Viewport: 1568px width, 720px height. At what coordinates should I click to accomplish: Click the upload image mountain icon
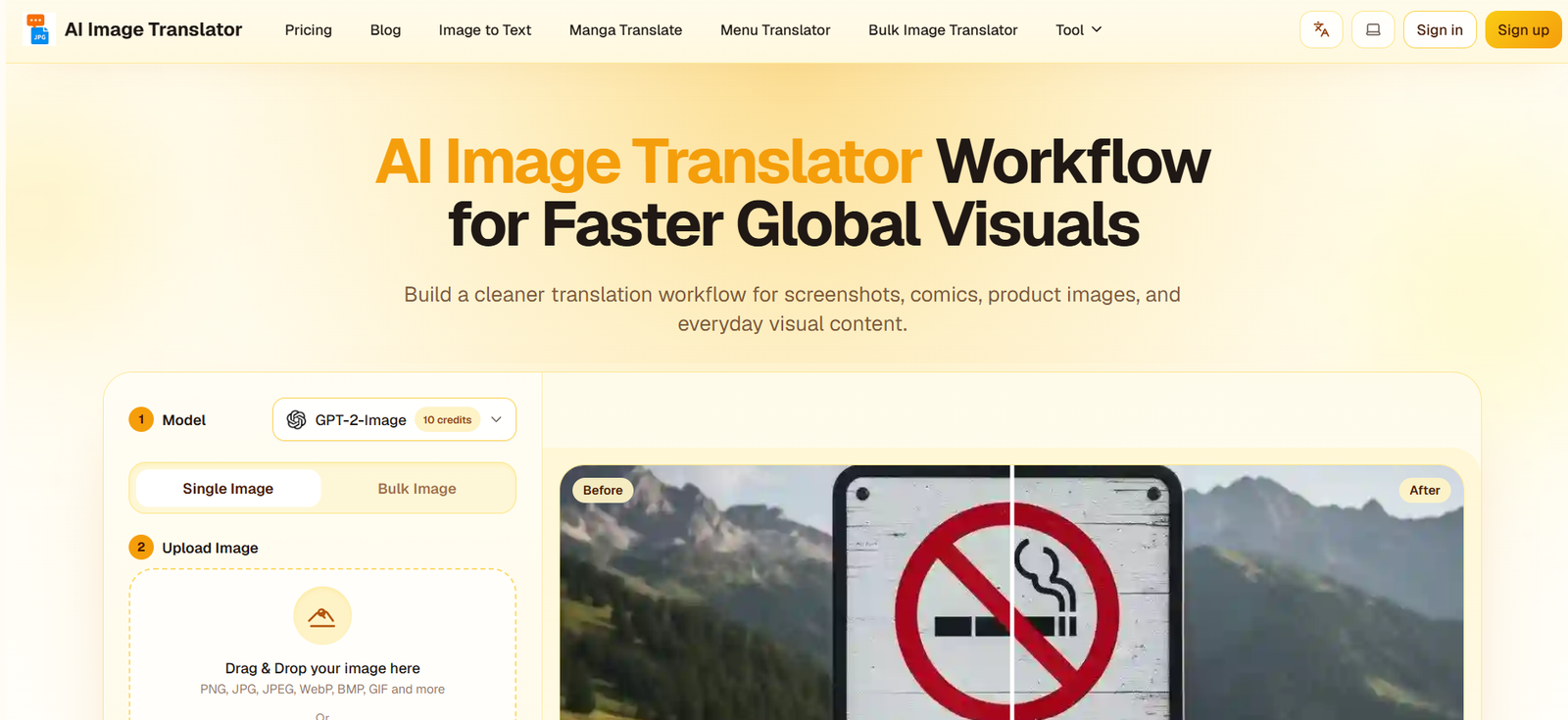click(321, 616)
